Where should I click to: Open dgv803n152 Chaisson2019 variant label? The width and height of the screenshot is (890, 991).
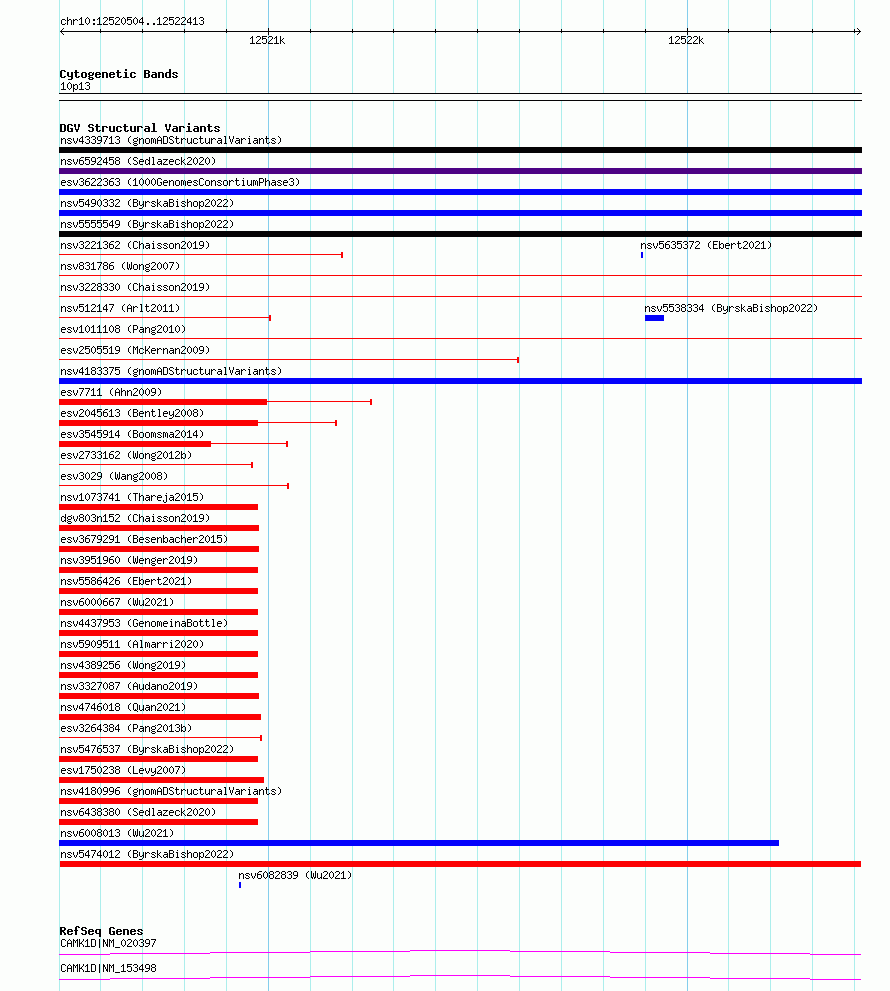[135, 518]
